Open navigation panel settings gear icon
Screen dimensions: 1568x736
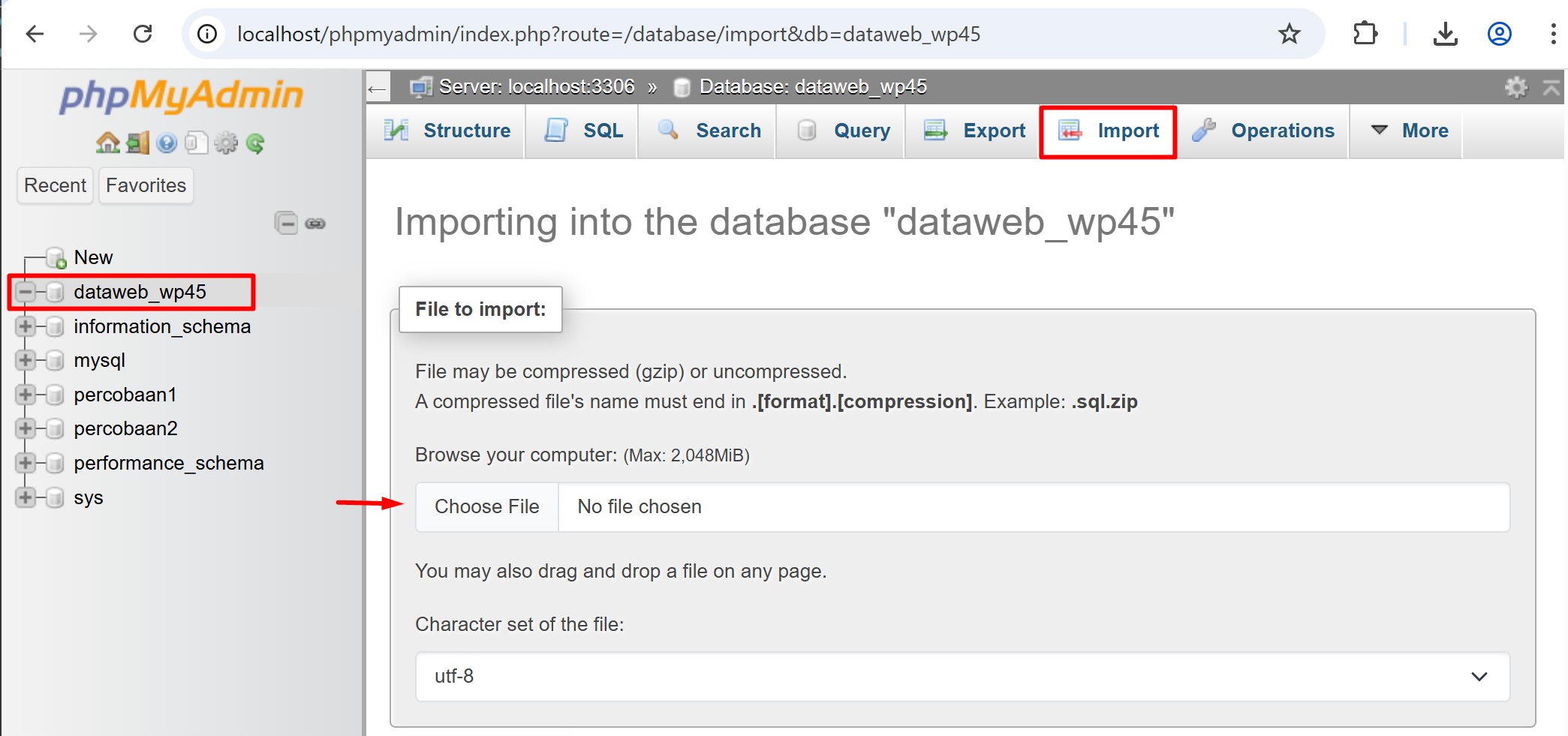[x=225, y=143]
